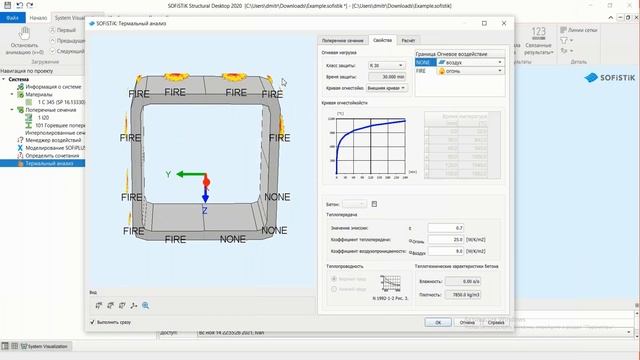The width and height of the screenshot is (640, 360).
Task: Click the grid layout icon in status bar
Action: pyautogui.click(x=14, y=346)
